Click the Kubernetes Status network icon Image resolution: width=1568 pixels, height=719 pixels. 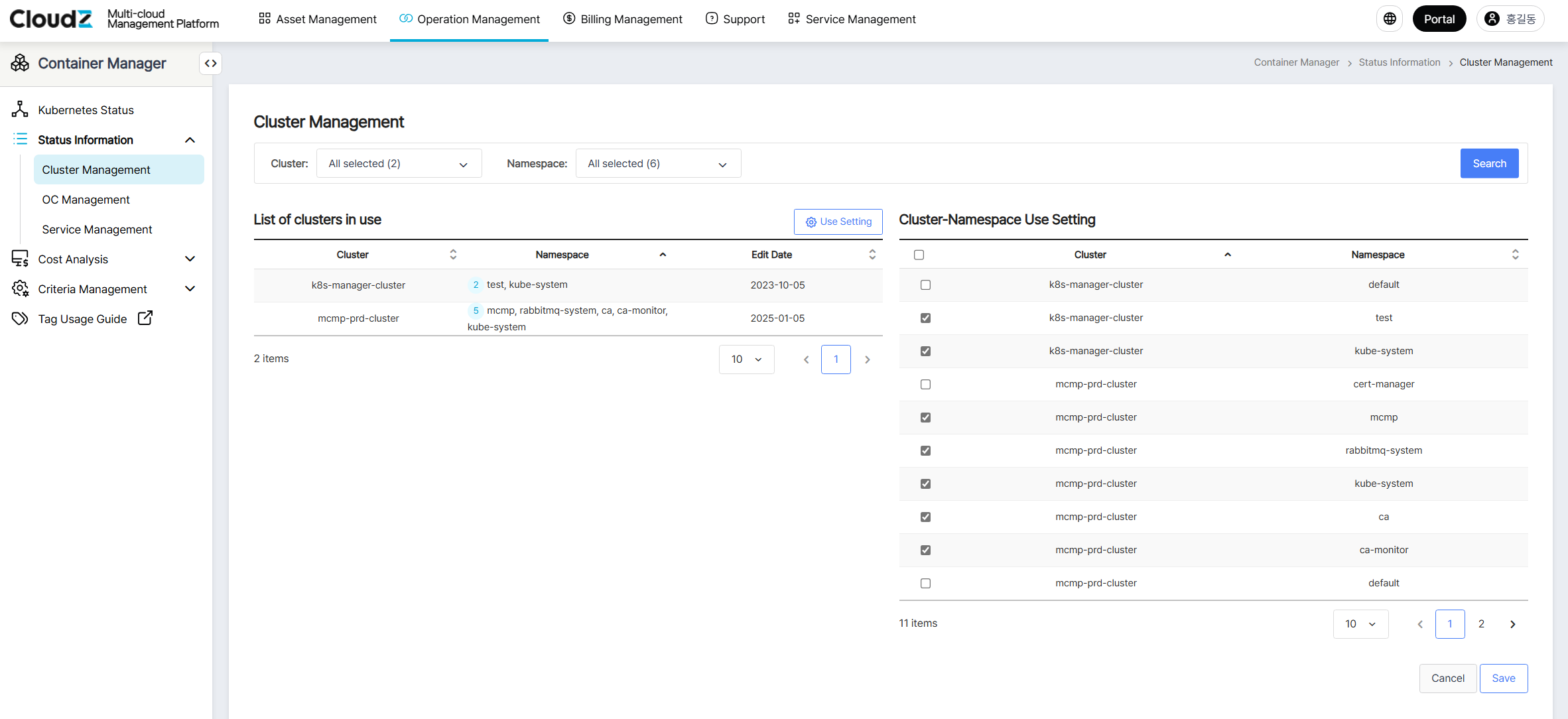pos(20,109)
